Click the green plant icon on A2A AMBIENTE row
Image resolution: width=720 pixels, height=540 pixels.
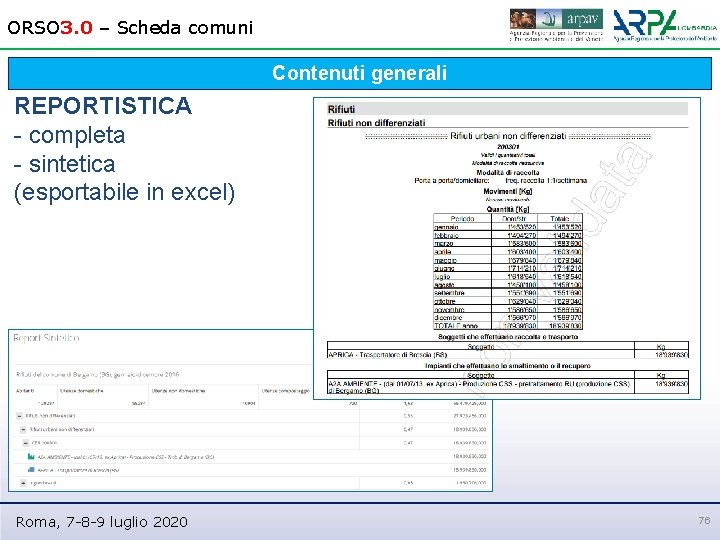(31, 456)
